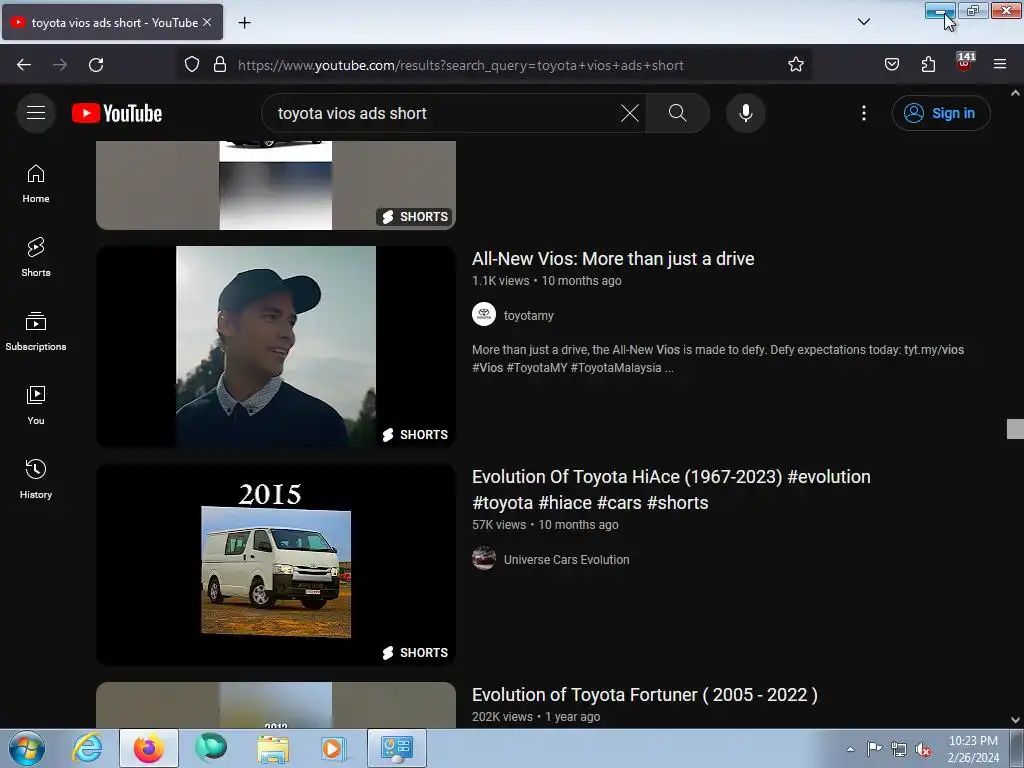1024x768 pixels.
Task: Reload the current page
Action: [96, 65]
